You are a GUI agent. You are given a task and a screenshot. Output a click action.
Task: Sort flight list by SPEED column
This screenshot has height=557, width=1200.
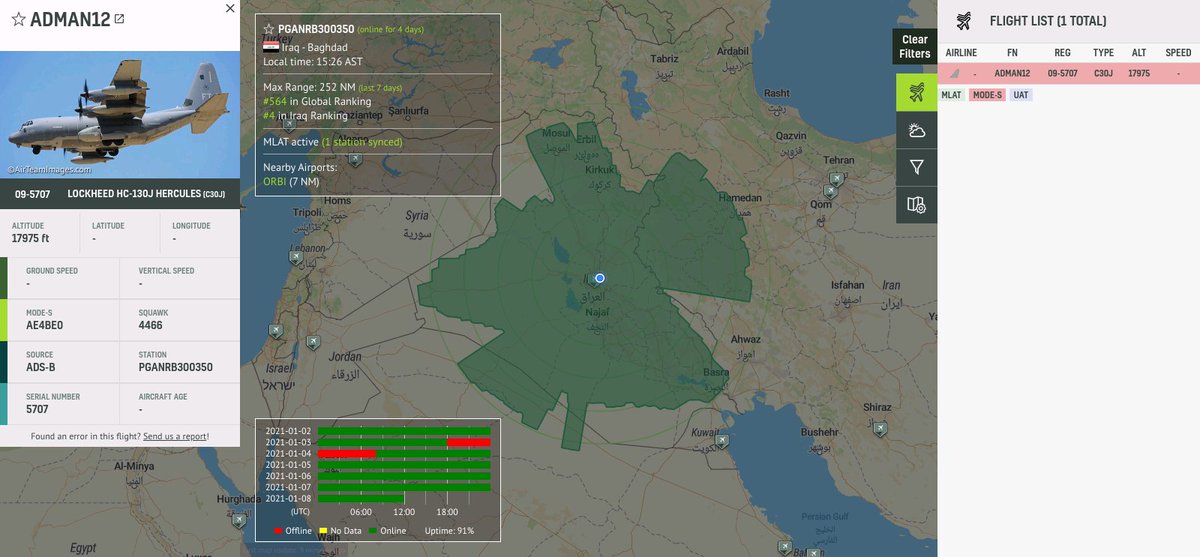[x=1178, y=53]
